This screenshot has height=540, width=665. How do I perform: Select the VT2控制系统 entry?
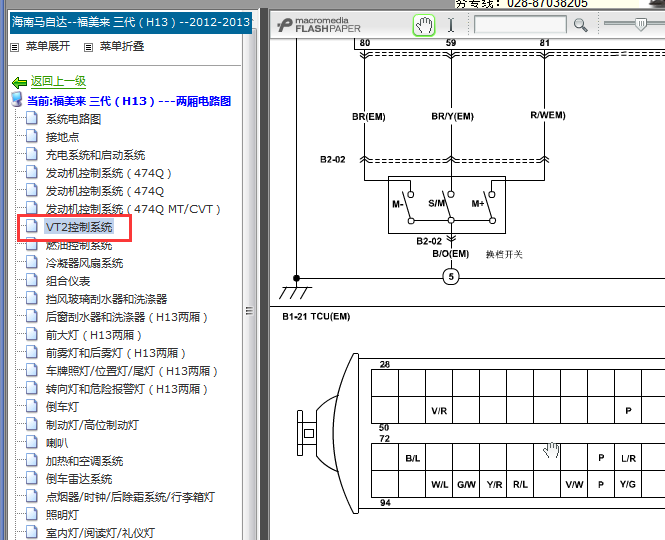[x=79, y=227]
